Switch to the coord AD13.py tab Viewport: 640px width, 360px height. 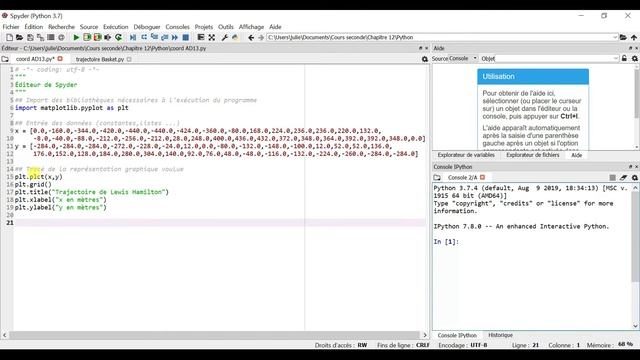click(x=35, y=59)
